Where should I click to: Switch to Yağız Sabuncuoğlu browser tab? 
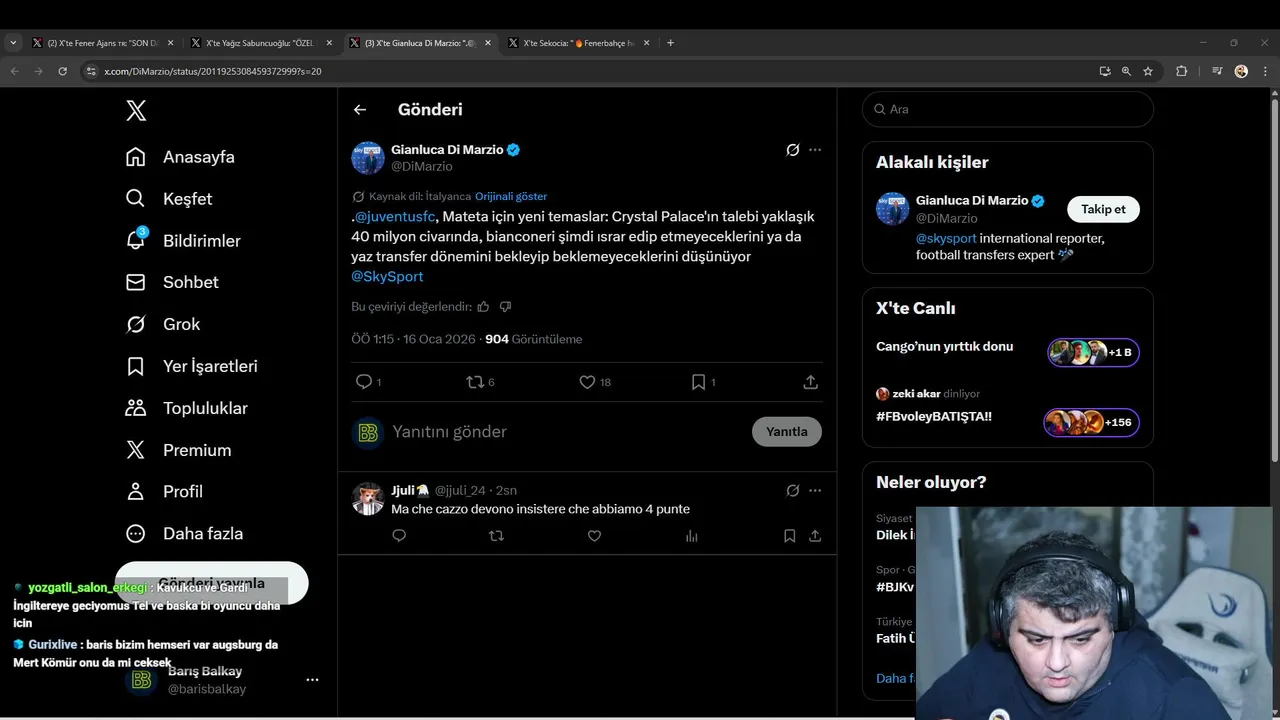259,43
